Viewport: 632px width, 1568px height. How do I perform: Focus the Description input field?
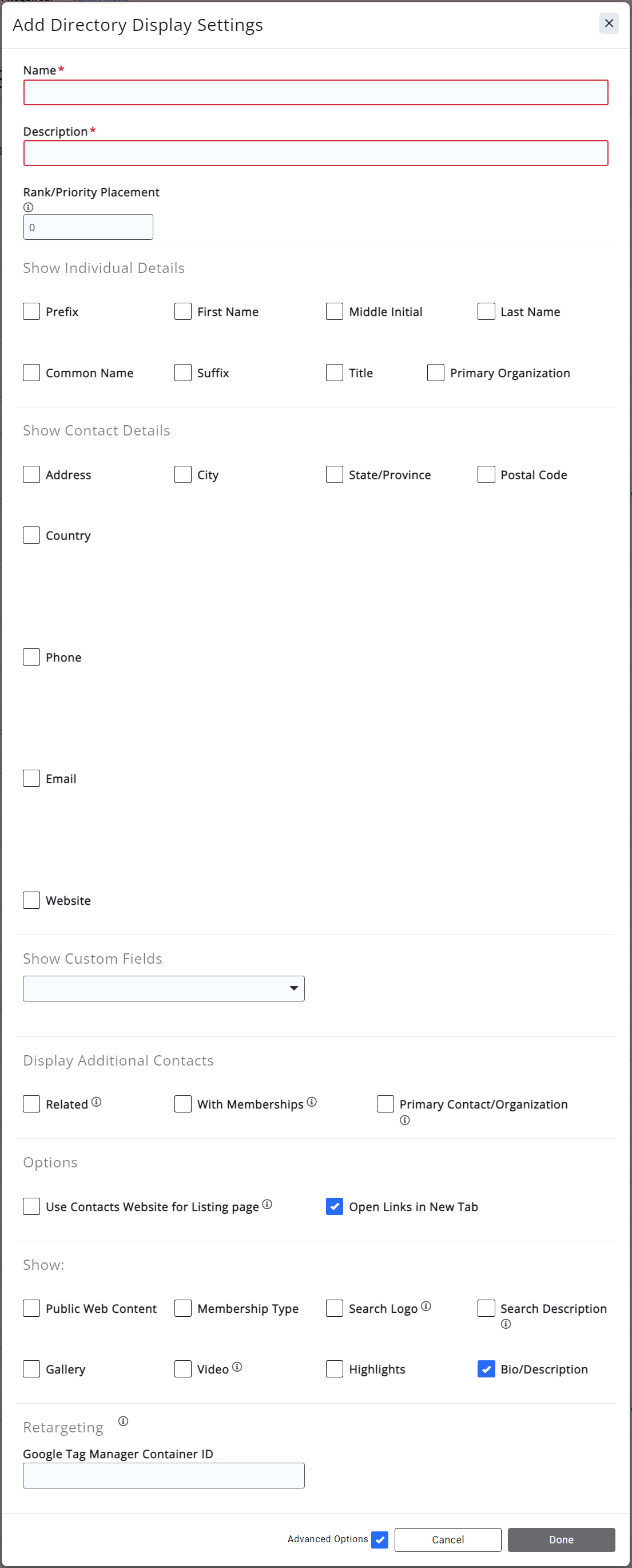316,153
